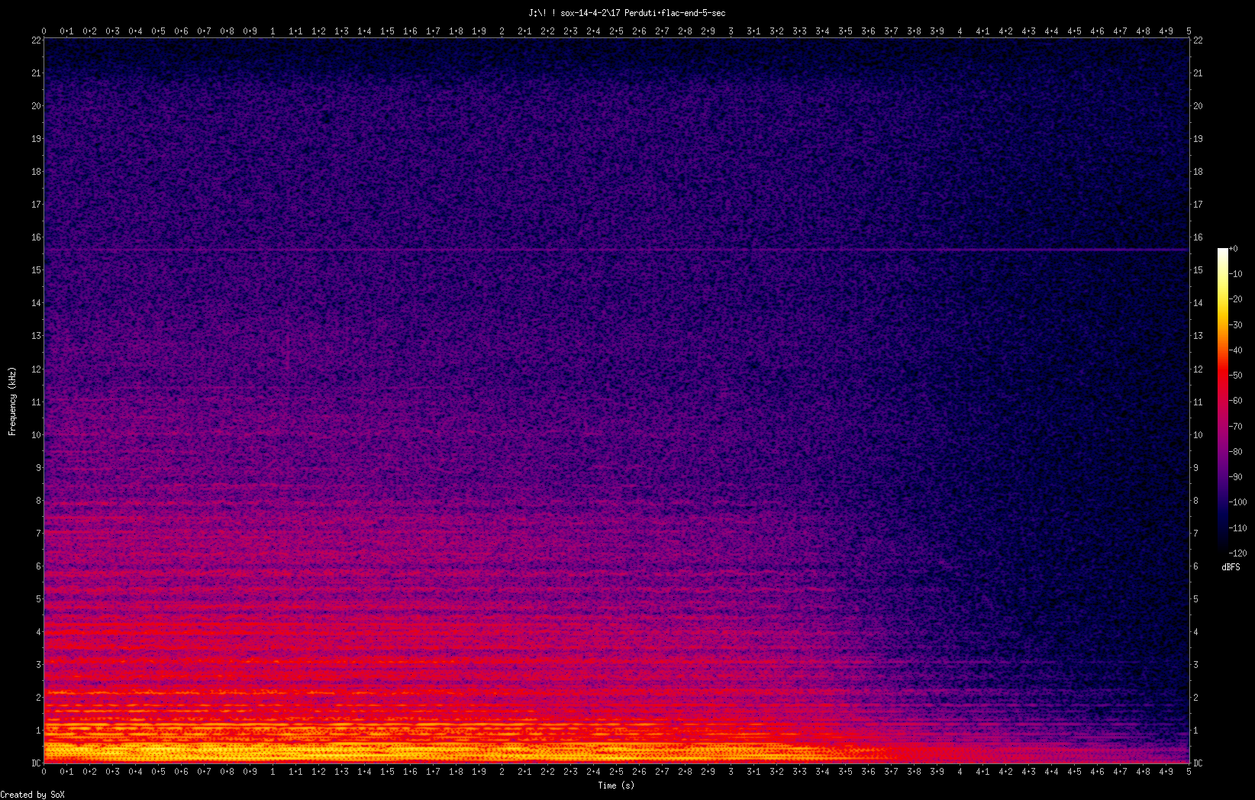Click the "dBFS" label under color scale
Image resolution: width=1255 pixels, height=800 pixels.
point(1232,567)
